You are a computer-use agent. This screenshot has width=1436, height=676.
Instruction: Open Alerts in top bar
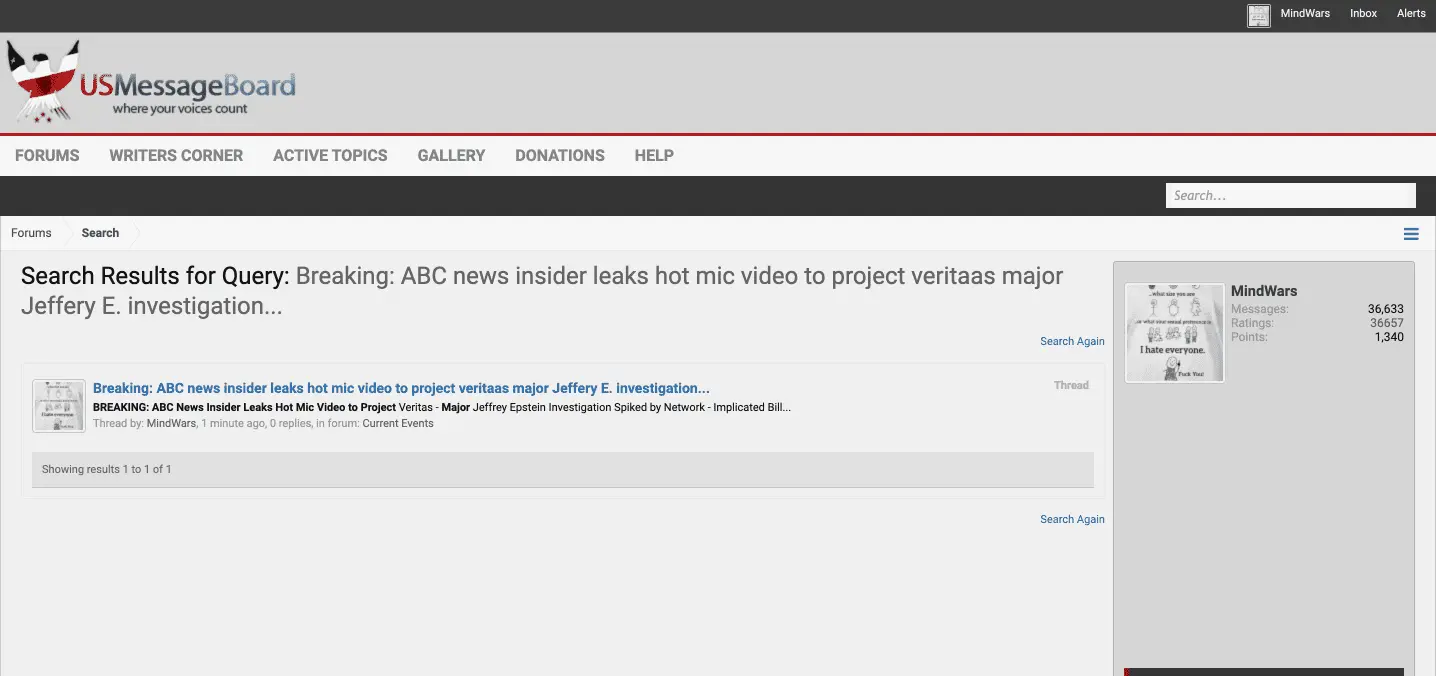(1411, 14)
